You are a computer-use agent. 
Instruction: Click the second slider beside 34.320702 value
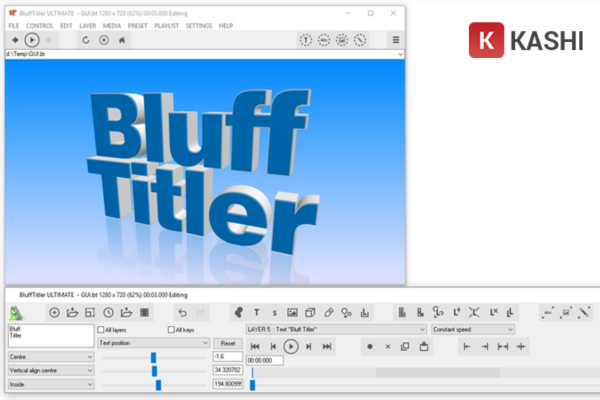154,371
